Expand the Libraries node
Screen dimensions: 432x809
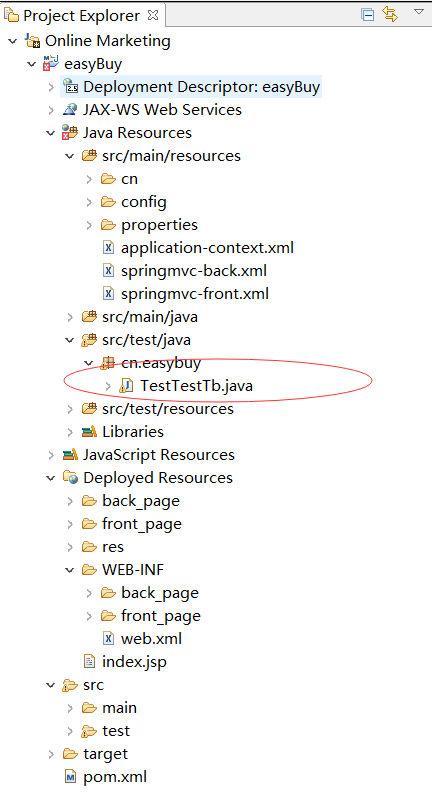(x=70, y=432)
